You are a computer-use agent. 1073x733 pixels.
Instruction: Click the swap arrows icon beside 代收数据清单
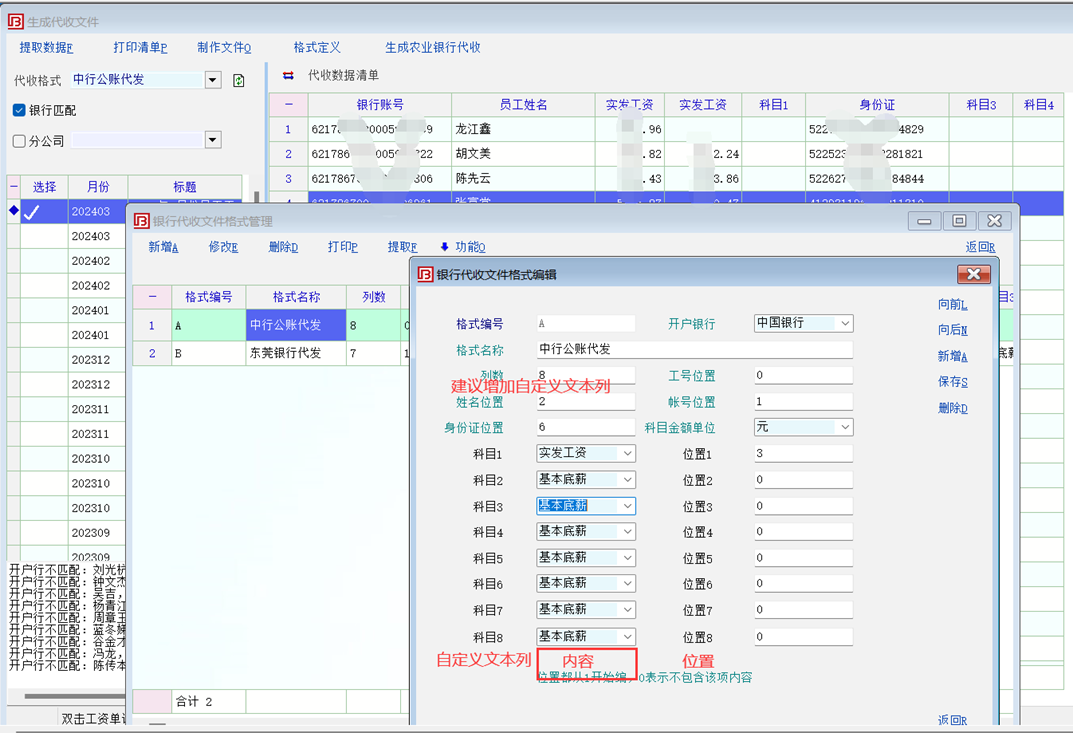pos(288,75)
